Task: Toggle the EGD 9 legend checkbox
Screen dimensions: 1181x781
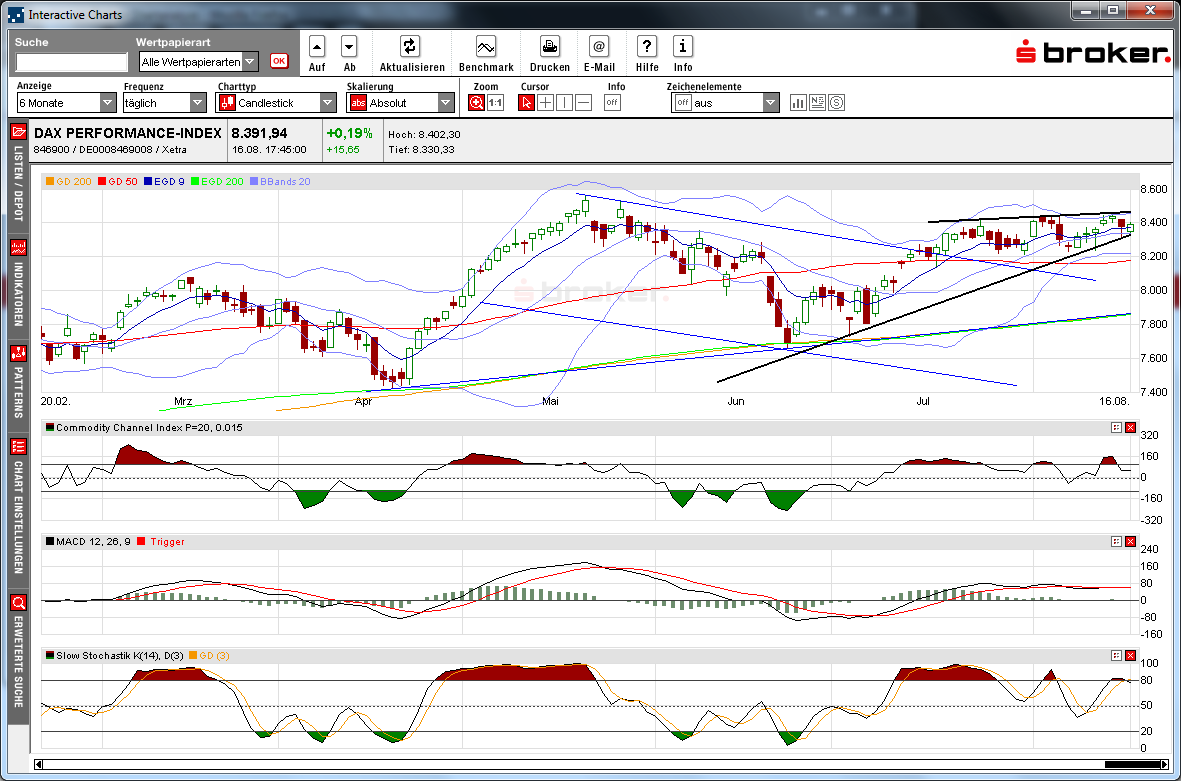Action: tap(148, 182)
